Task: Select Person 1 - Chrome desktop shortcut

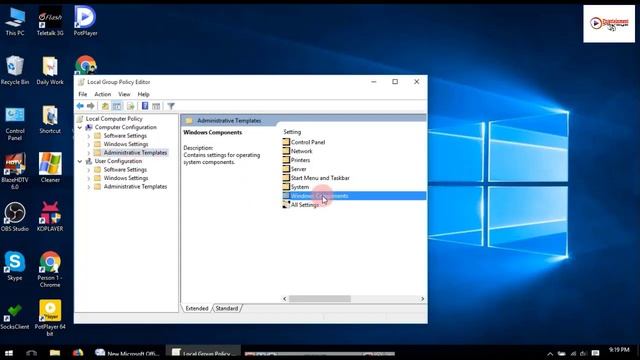Action: pos(50,269)
